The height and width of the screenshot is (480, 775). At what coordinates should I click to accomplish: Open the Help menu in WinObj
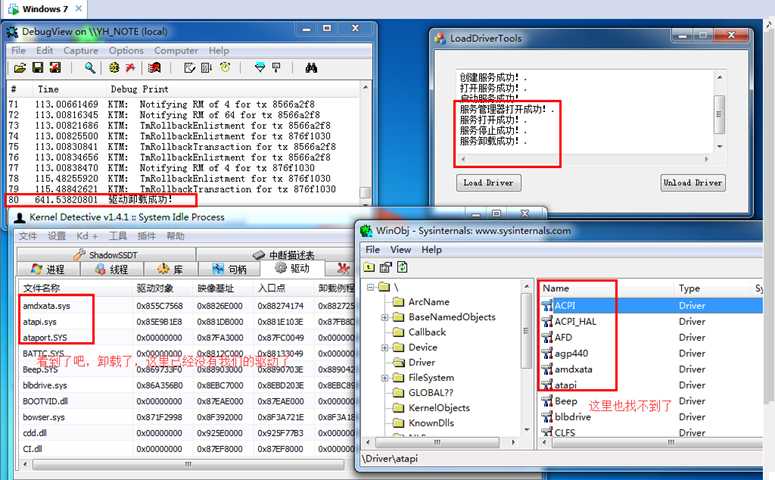click(x=431, y=250)
